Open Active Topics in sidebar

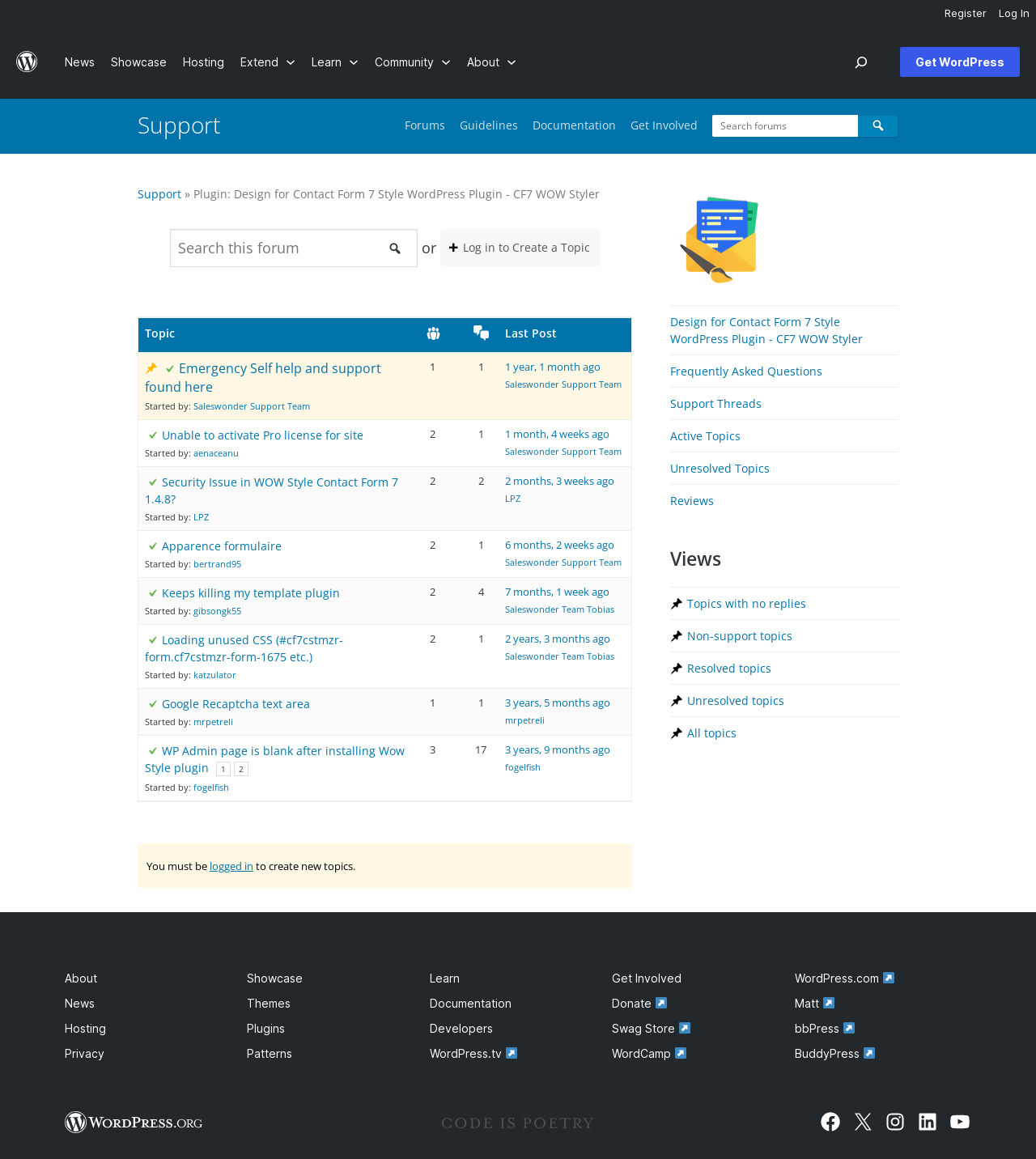point(705,436)
